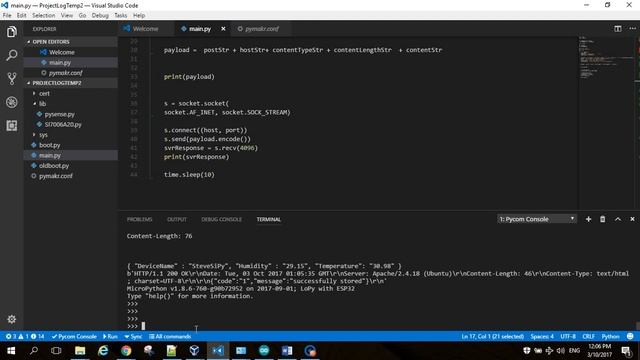Open the Source Control view
Screen dimensions: 640x360
(12, 78)
